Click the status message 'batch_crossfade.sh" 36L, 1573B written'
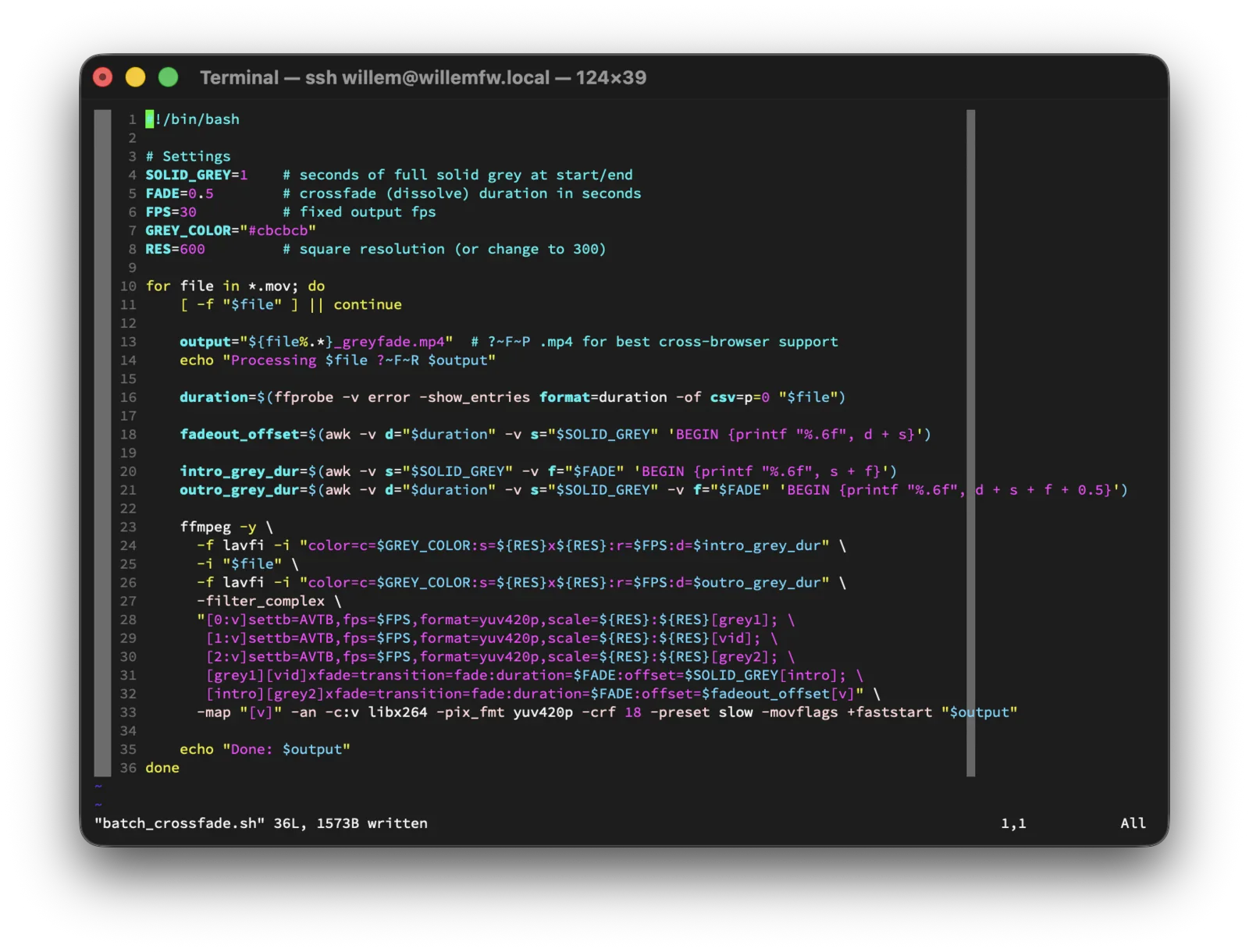1249x952 pixels. coord(261,823)
